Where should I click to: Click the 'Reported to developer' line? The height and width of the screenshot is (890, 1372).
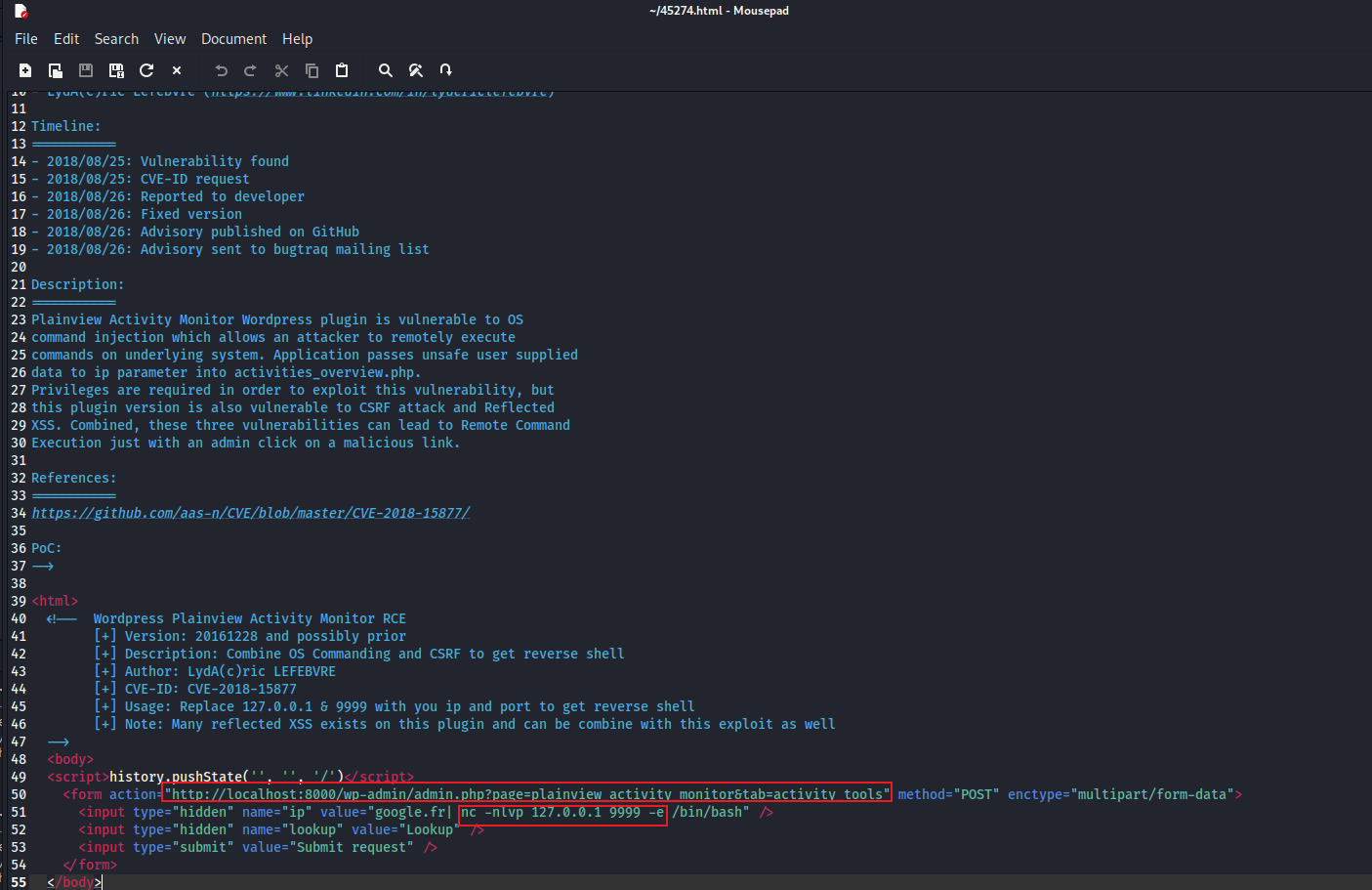168,196
